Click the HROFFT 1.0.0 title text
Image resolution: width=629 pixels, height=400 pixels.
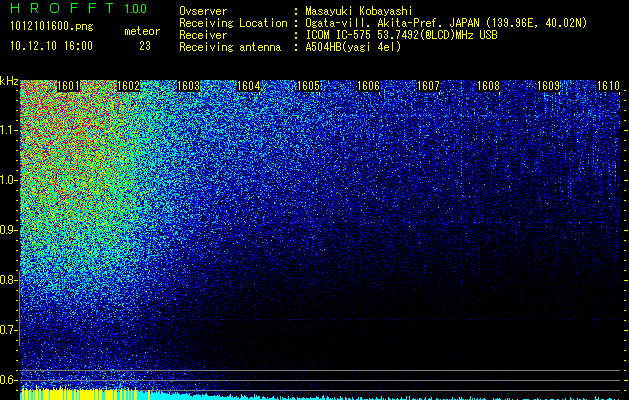(x=79, y=8)
